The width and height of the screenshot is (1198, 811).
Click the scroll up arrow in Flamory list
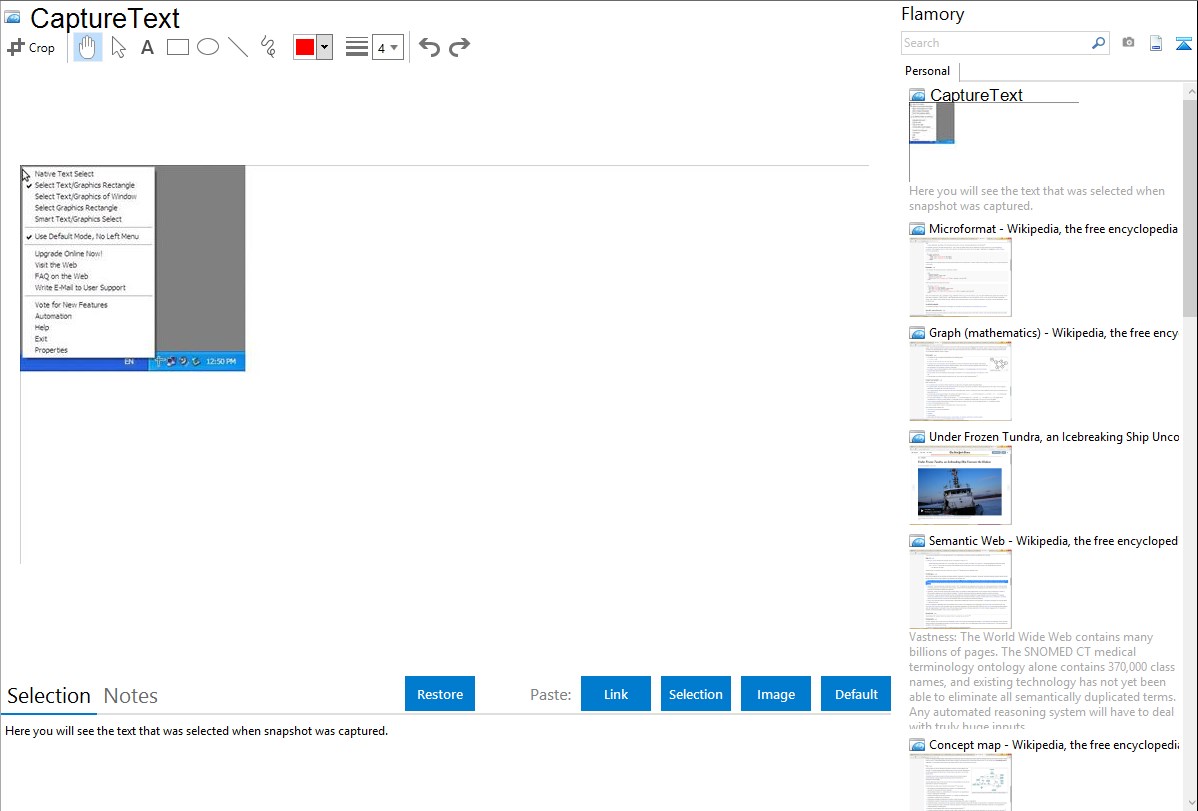click(x=1190, y=91)
